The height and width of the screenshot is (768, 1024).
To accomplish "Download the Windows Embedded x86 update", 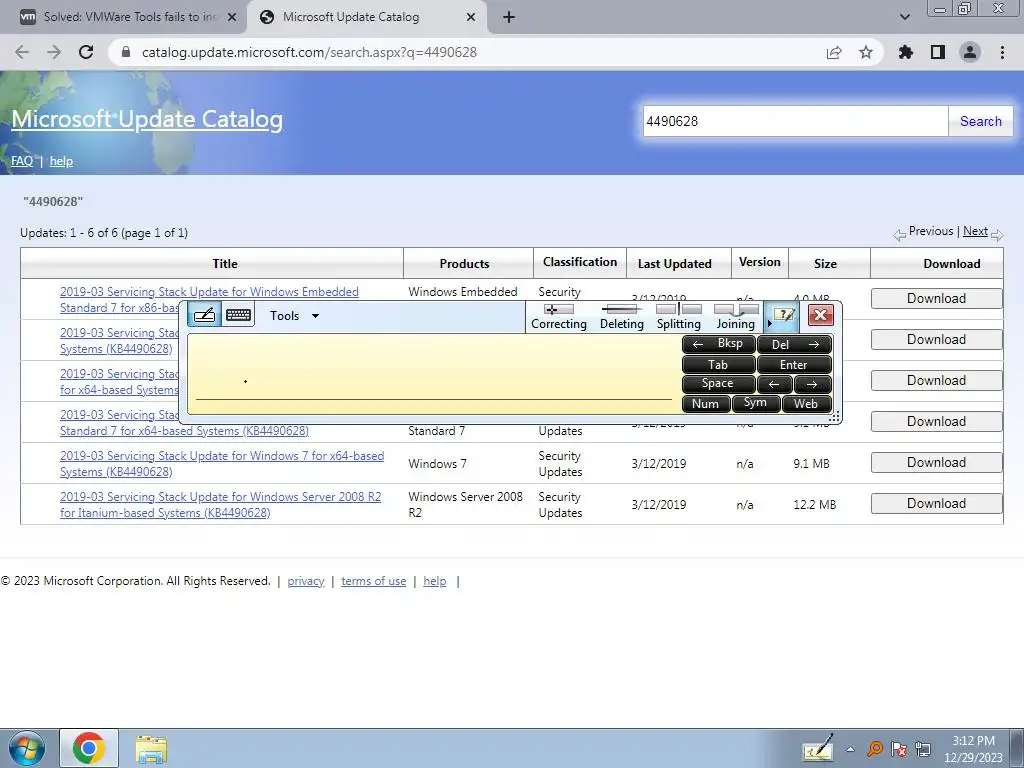I will tap(936, 298).
